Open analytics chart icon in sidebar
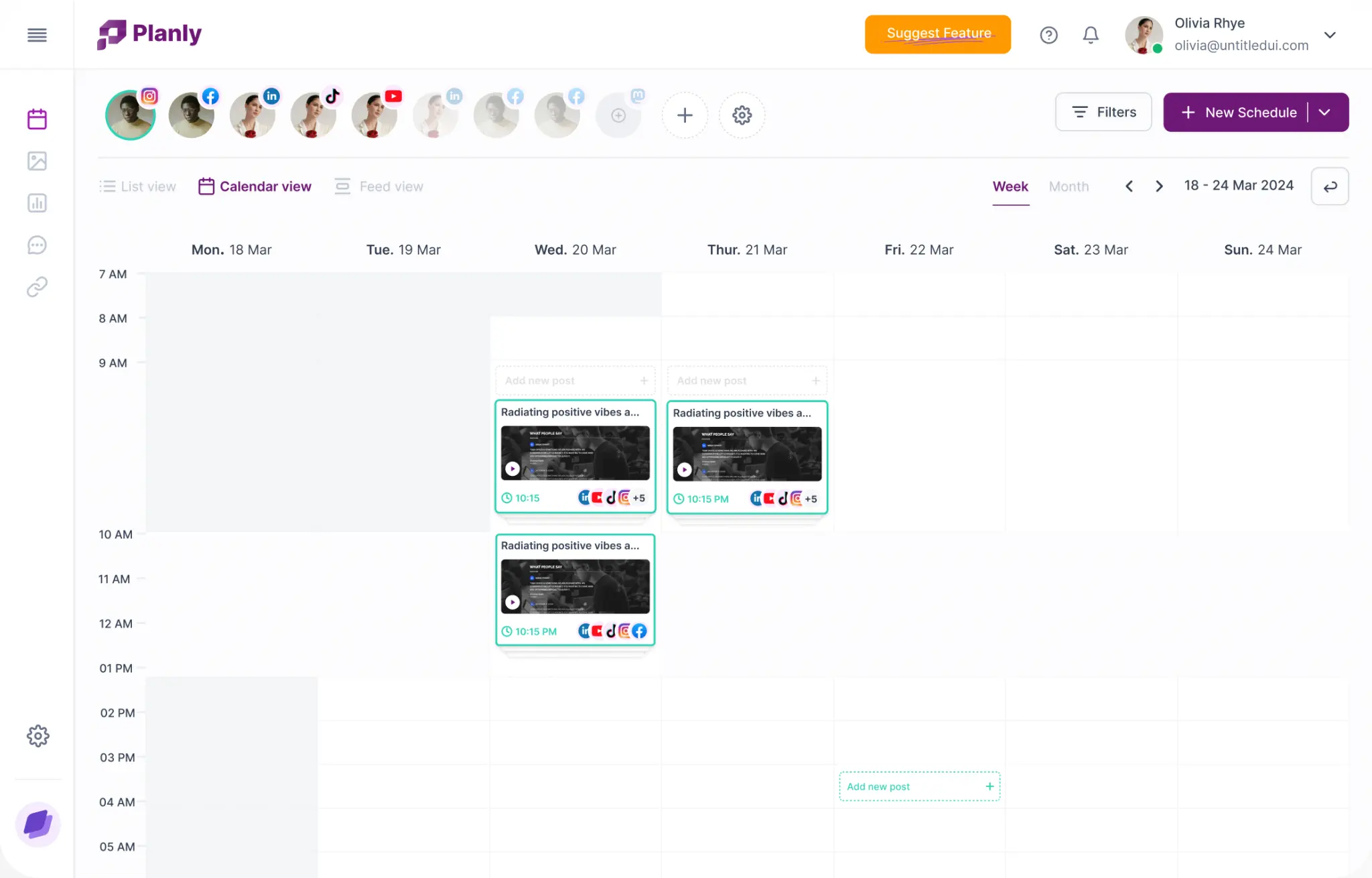Viewport: 1372px width, 878px height. click(x=37, y=203)
